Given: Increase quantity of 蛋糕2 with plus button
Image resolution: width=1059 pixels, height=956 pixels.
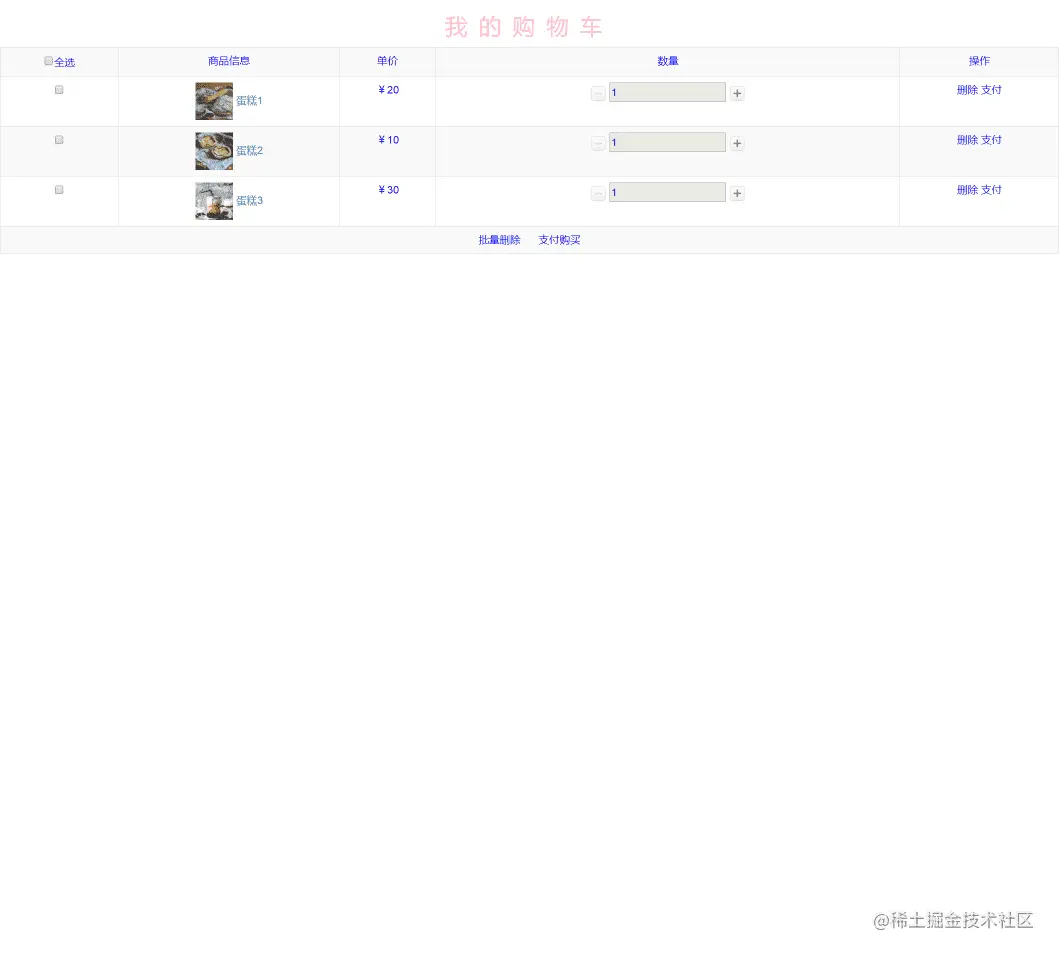Looking at the screenshot, I should coord(737,143).
